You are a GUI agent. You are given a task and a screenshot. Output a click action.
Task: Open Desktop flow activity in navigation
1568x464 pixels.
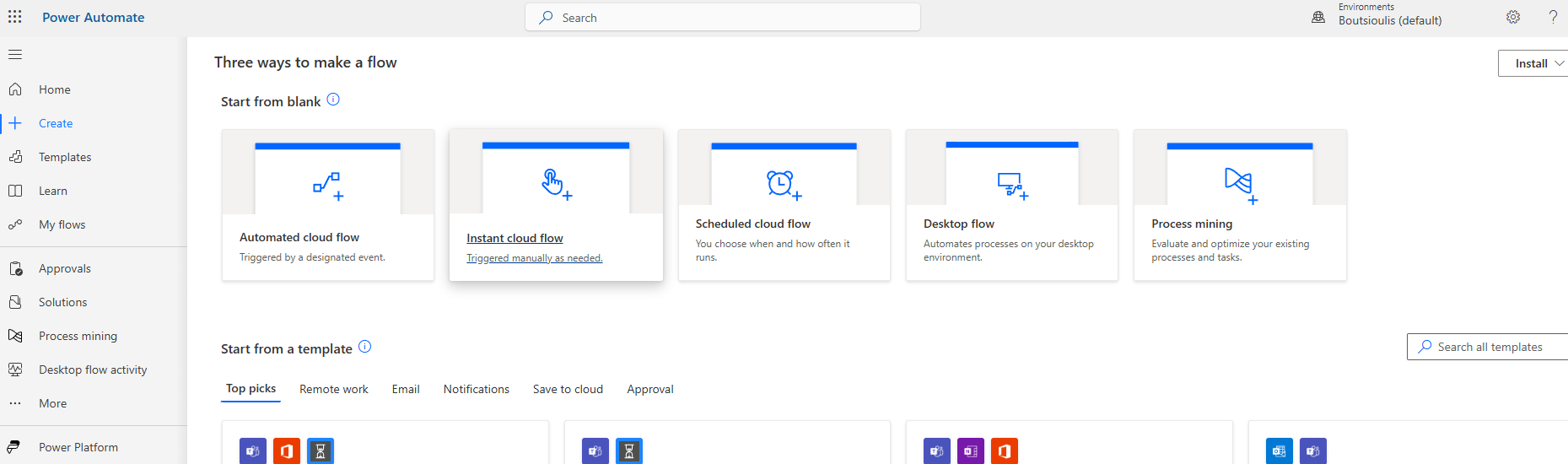coord(94,370)
